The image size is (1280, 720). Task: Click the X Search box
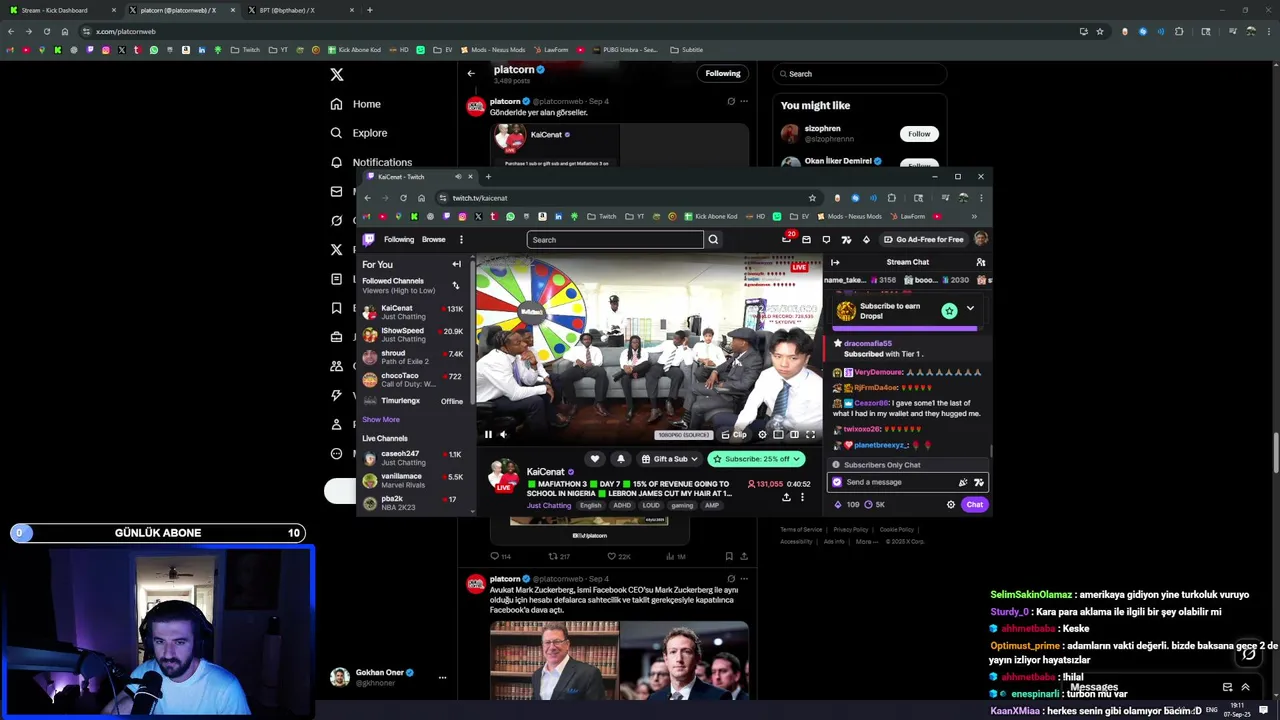860,74
